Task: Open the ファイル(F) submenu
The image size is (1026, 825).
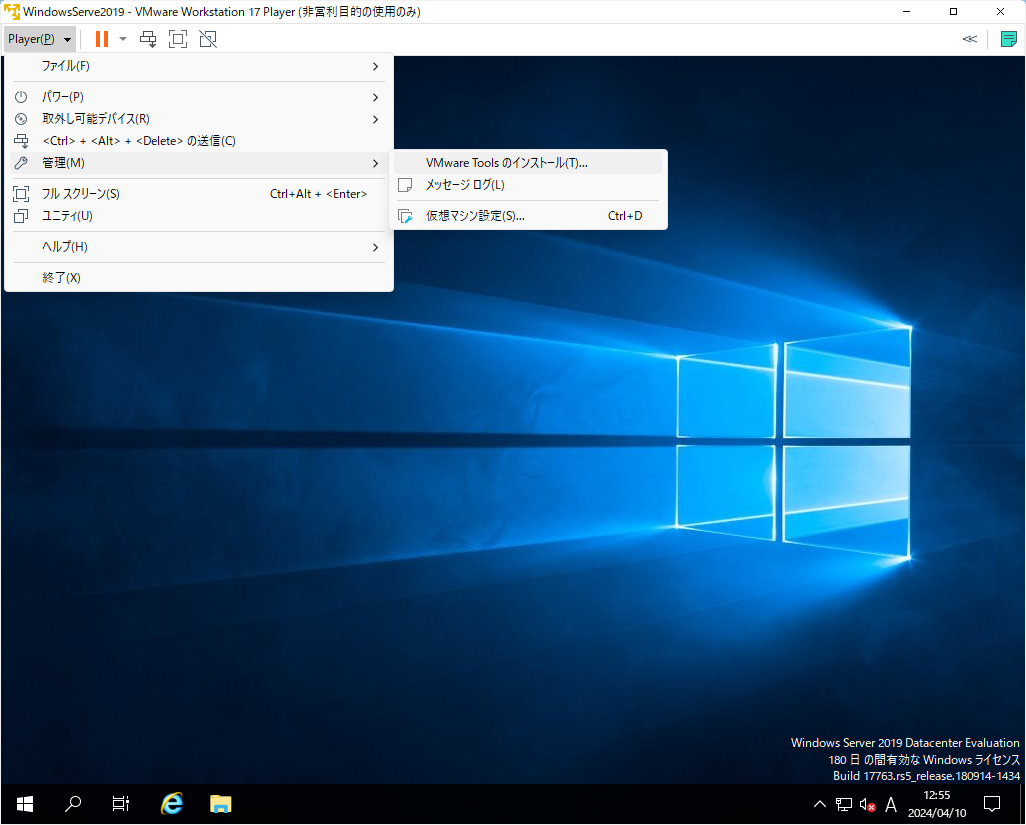Action: click(199, 66)
